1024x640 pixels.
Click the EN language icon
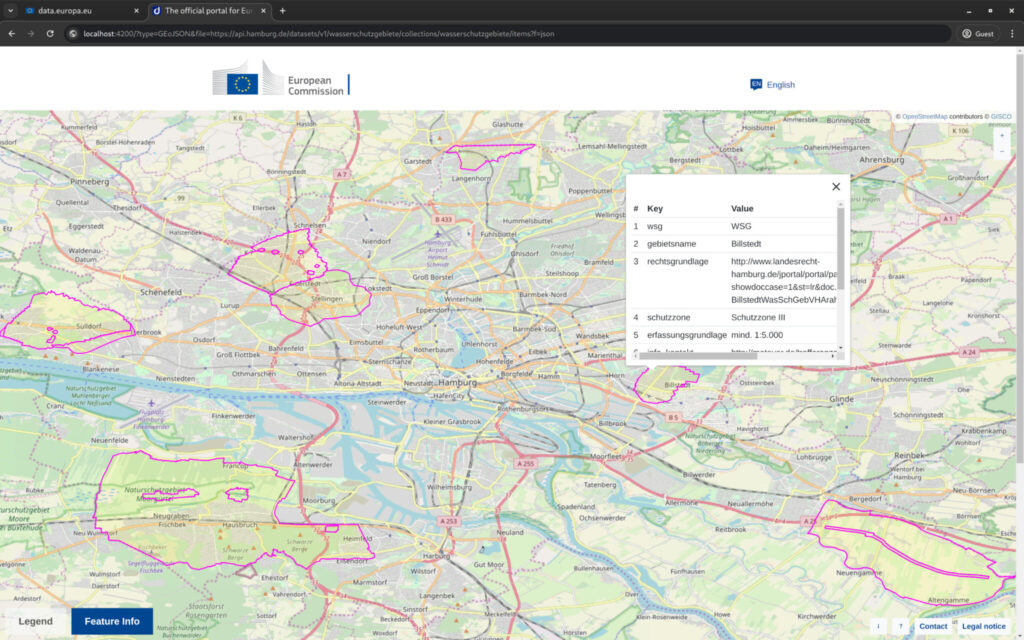(756, 84)
